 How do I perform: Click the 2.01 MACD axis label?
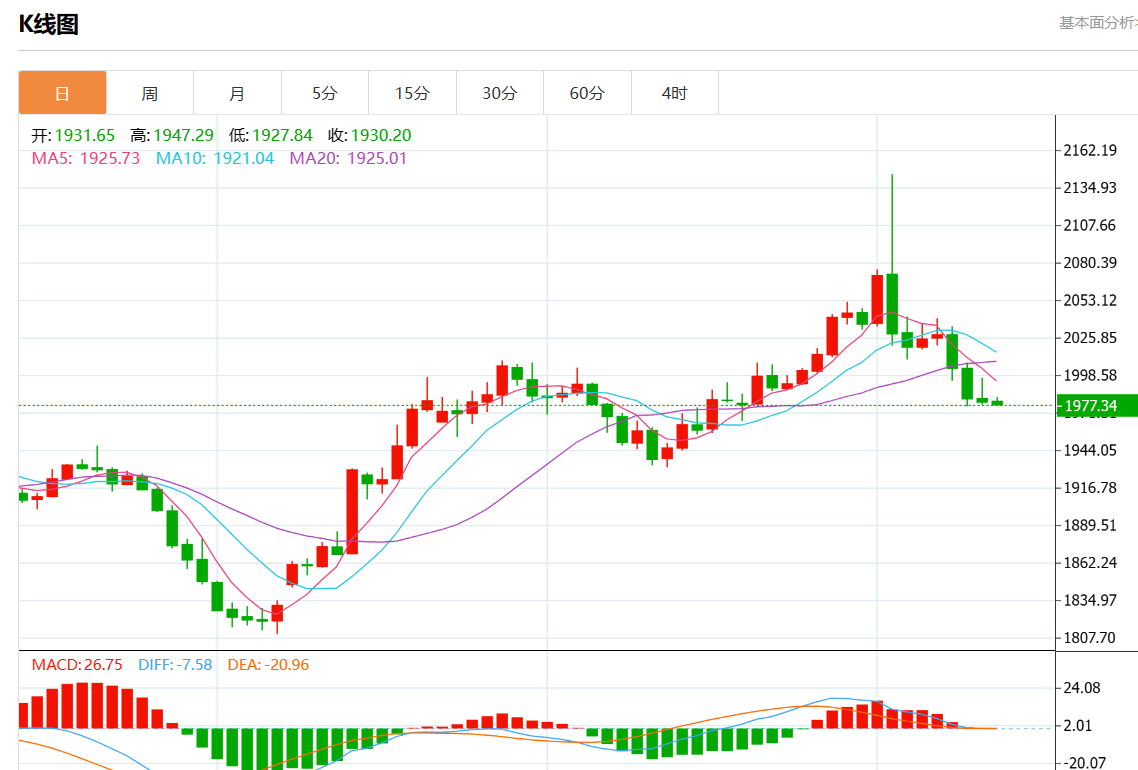[x=1078, y=726]
